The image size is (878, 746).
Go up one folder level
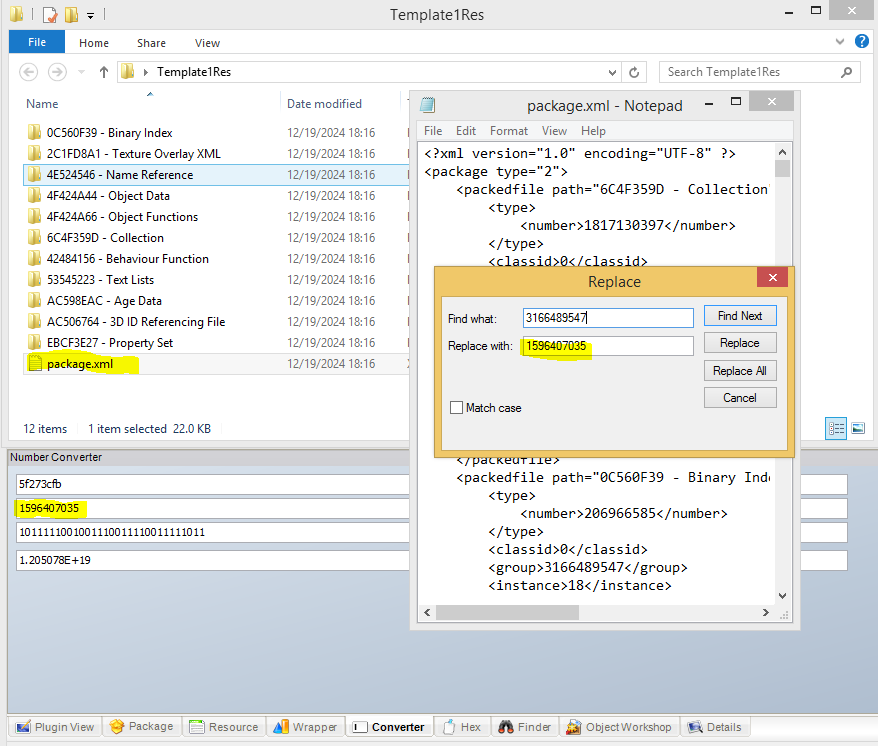click(104, 72)
